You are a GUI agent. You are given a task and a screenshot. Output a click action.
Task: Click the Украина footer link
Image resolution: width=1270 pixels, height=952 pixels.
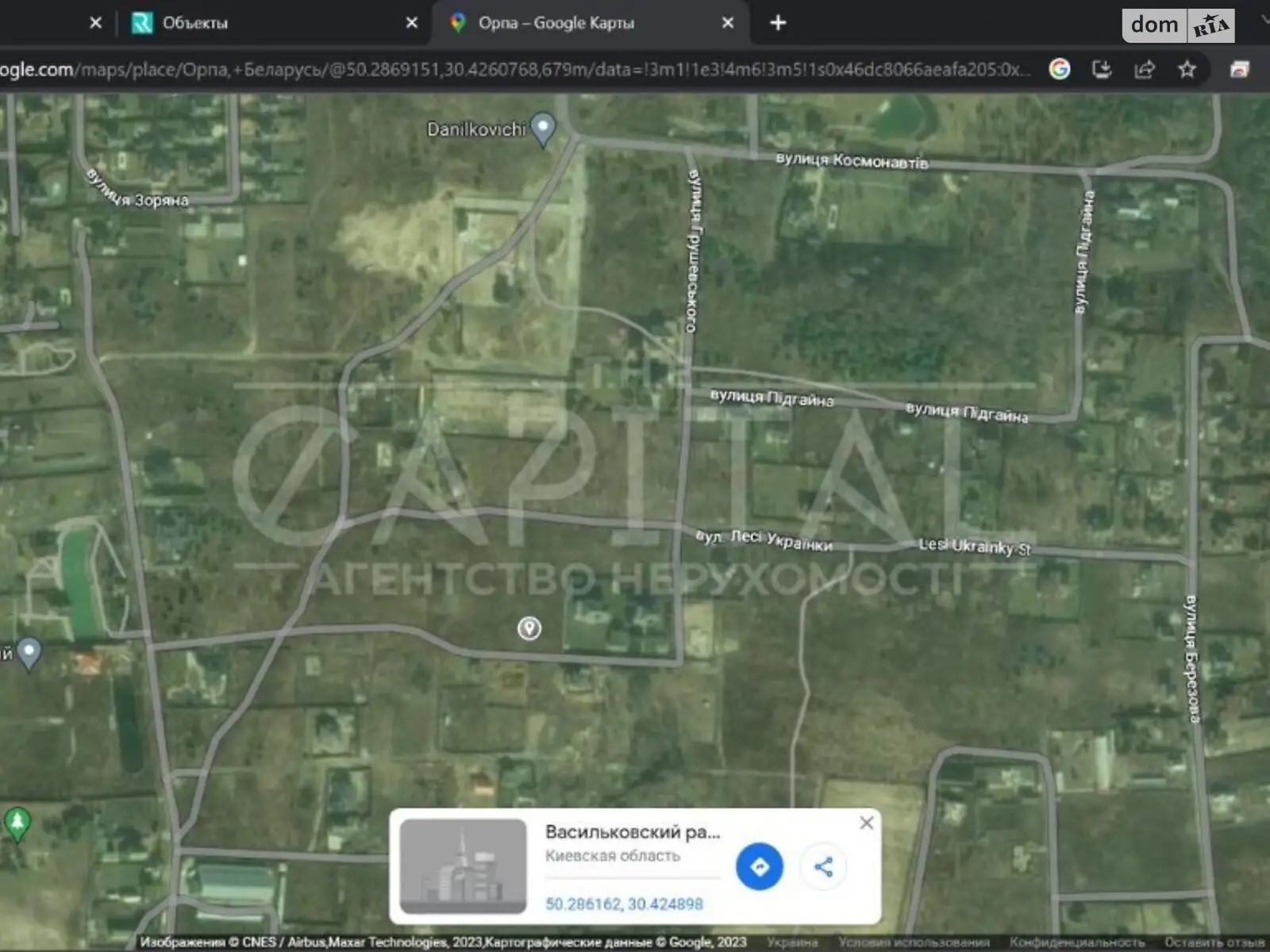click(792, 942)
